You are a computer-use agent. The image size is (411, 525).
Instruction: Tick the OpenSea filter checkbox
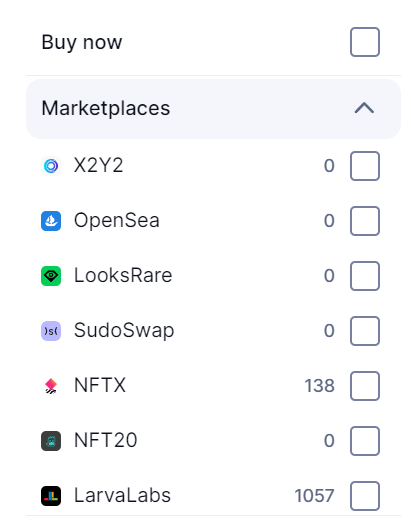[x=365, y=221]
